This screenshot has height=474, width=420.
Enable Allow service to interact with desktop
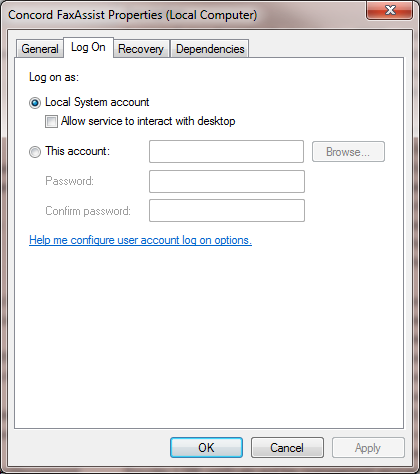(x=51, y=121)
